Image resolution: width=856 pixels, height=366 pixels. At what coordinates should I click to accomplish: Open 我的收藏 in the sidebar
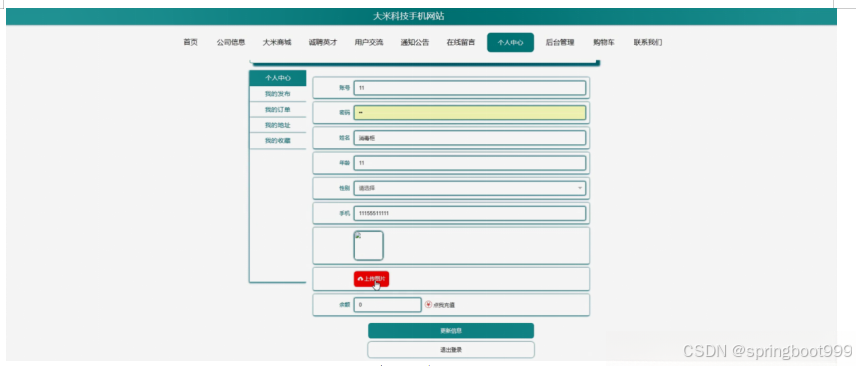point(278,140)
